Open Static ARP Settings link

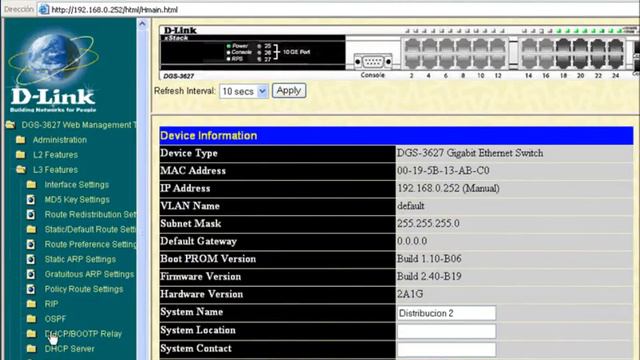click(80, 259)
